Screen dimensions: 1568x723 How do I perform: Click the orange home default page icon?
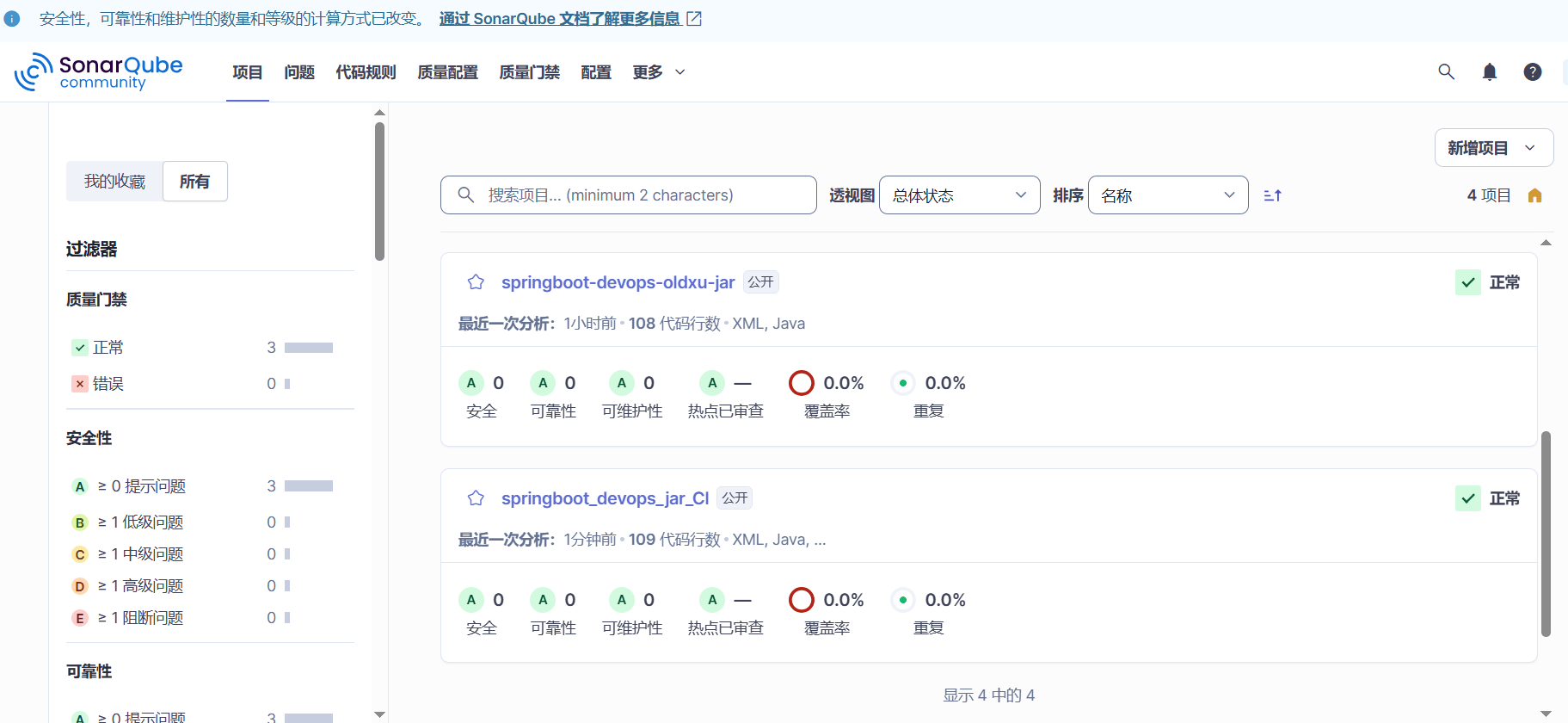(1534, 195)
